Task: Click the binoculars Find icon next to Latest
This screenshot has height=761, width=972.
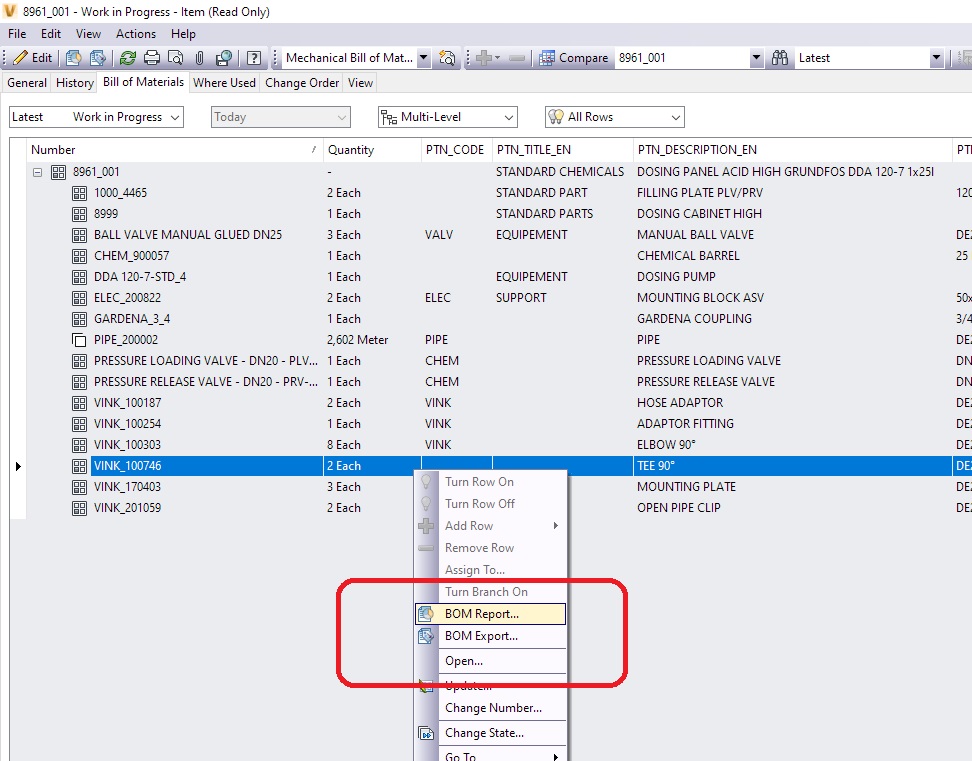Action: (780, 58)
